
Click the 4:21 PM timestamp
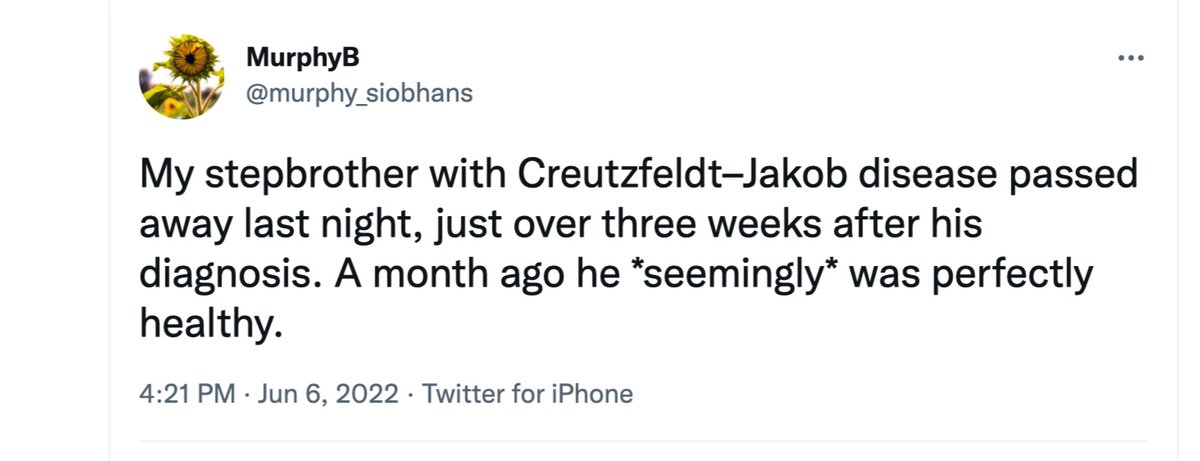tap(187, 393)
